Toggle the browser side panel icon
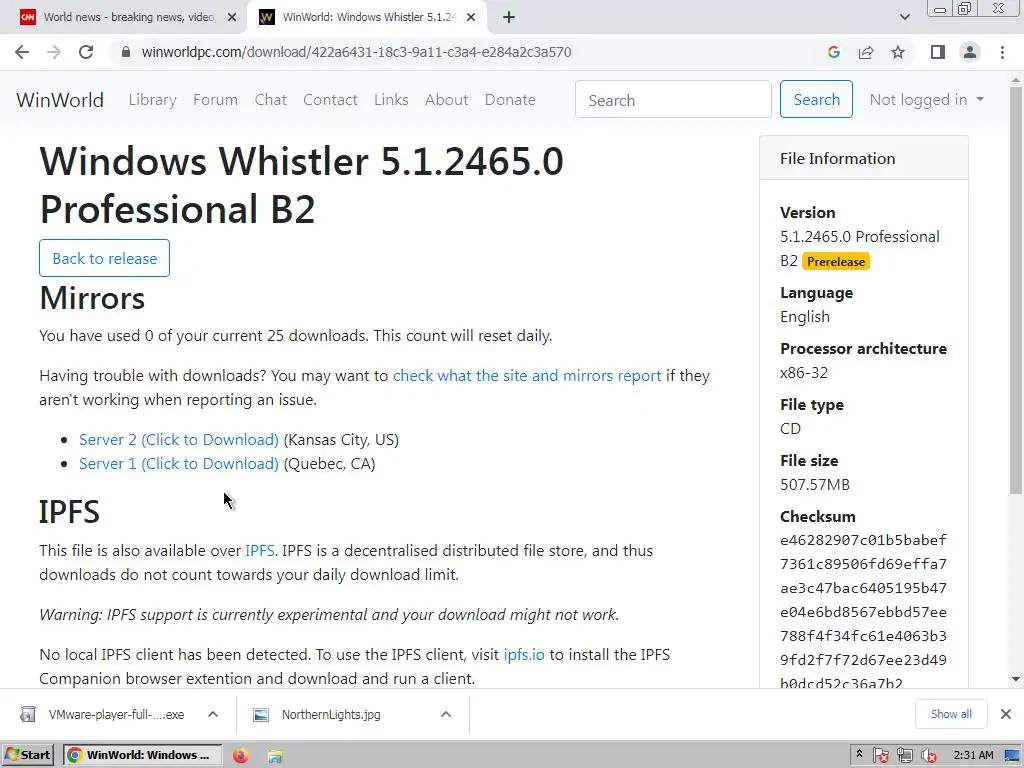The height and width of the screenshot is (768, 1024). (938, 52)
